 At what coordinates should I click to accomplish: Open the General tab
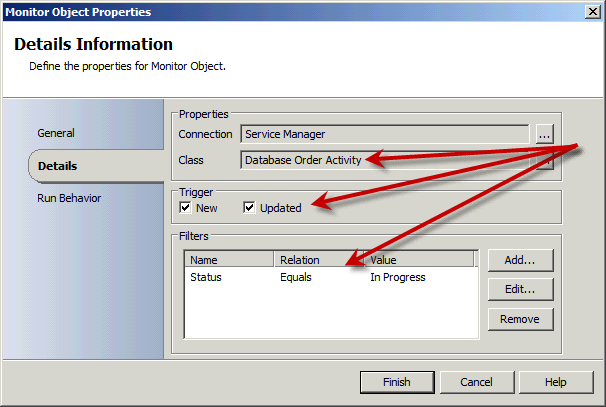[56, 133]
